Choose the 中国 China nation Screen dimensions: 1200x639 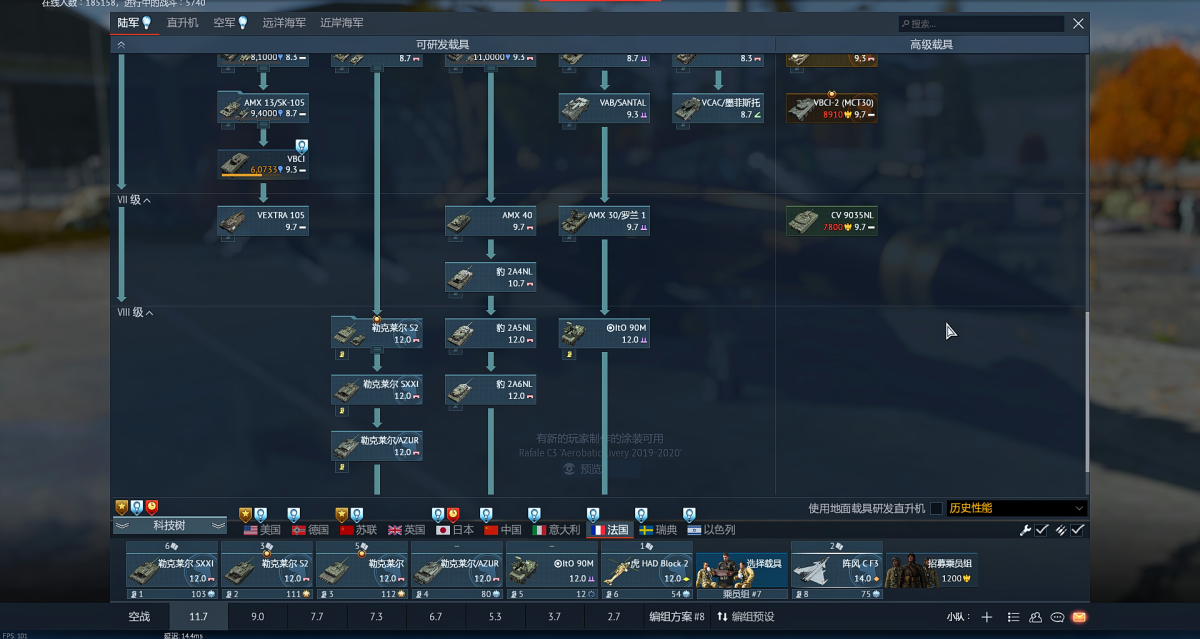click(503, 530)
